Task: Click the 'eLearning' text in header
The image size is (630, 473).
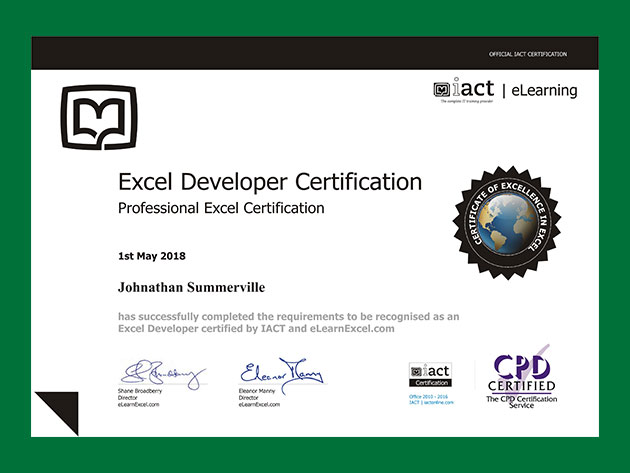Action: point(544,90)
